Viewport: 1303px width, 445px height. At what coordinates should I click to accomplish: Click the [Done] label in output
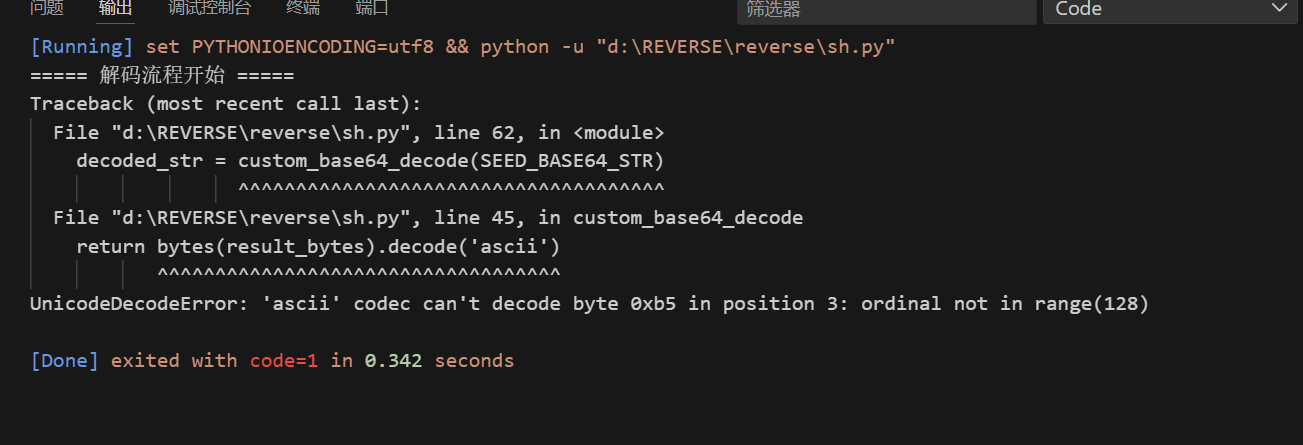(65, 360)
